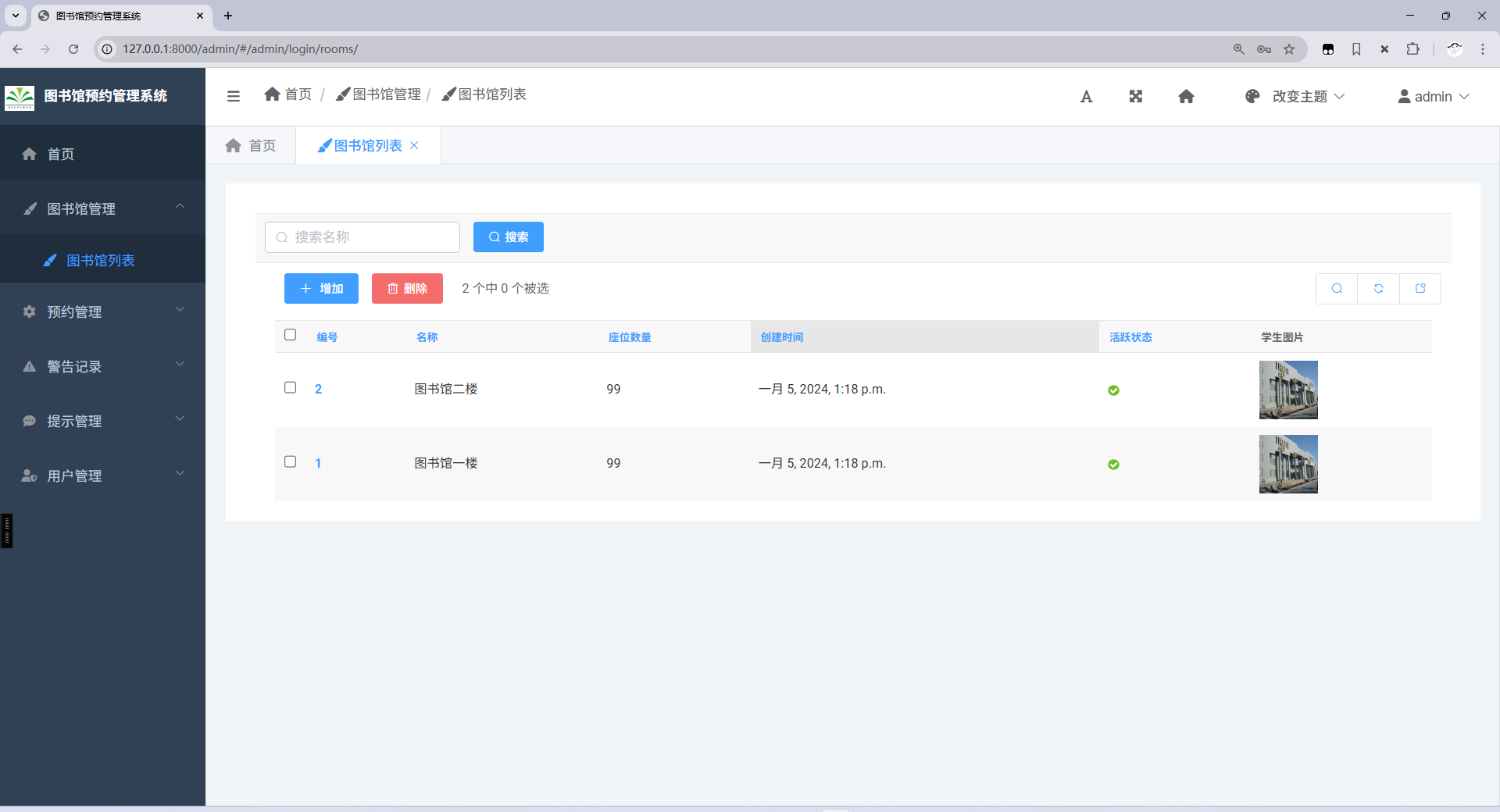Click the site information icon in address bar
1500x812 pixels.
tap(108, 49)
